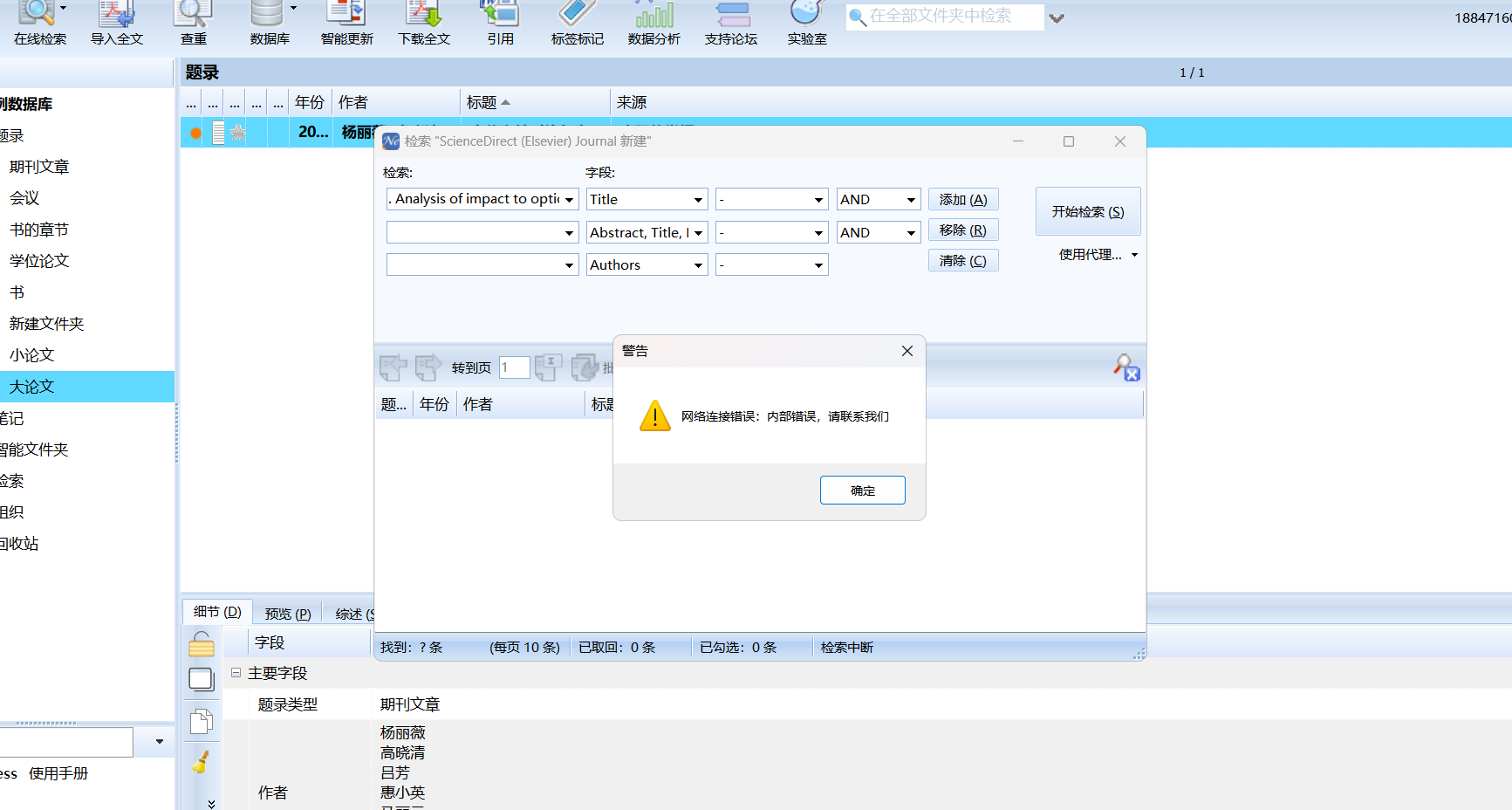Screen dimensions: 1512x810
Task: Run the 查重 duplicate check tool
Action: pos(193,23)
